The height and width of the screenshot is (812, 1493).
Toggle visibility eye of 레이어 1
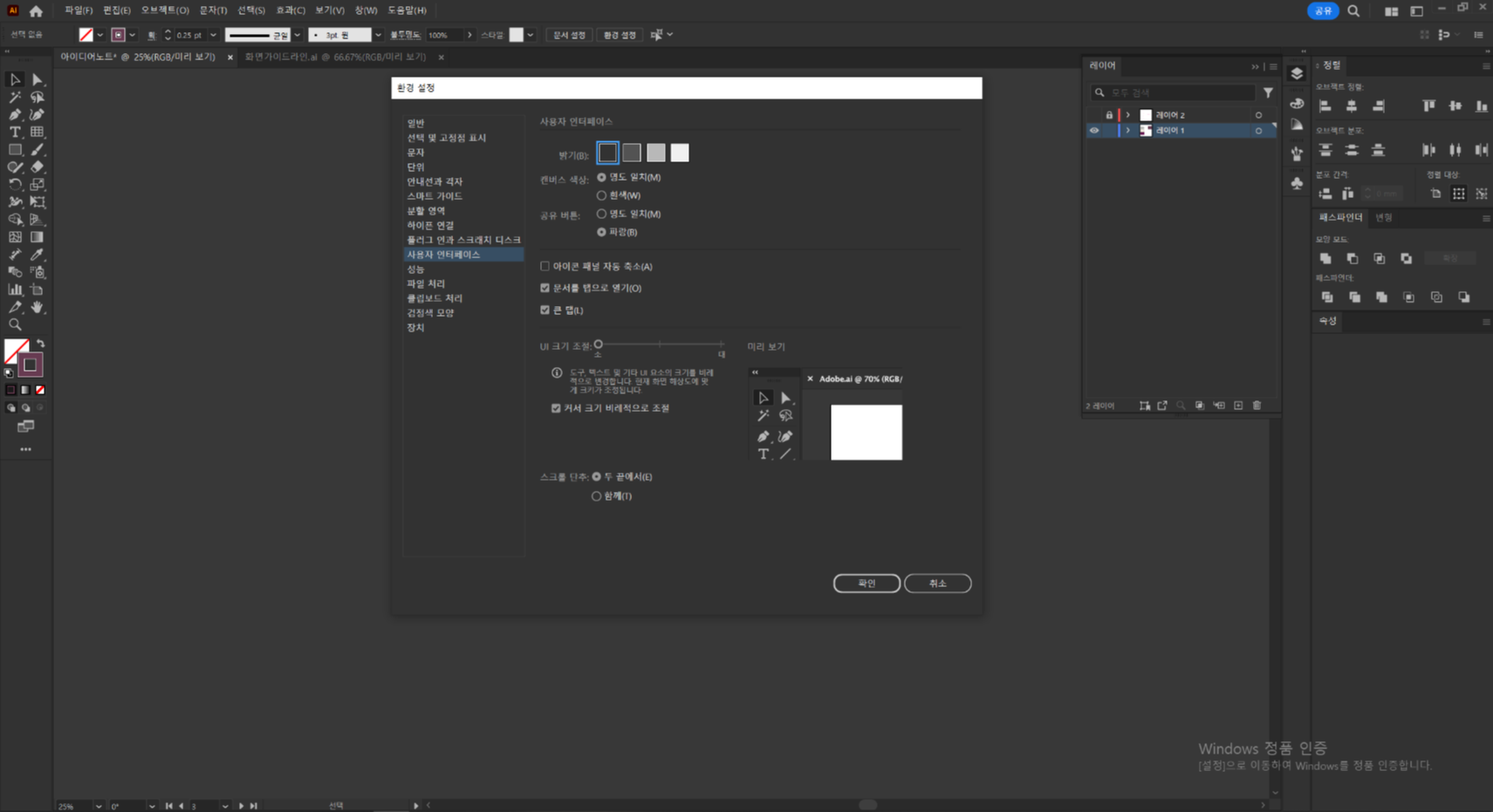point(1094,131)
